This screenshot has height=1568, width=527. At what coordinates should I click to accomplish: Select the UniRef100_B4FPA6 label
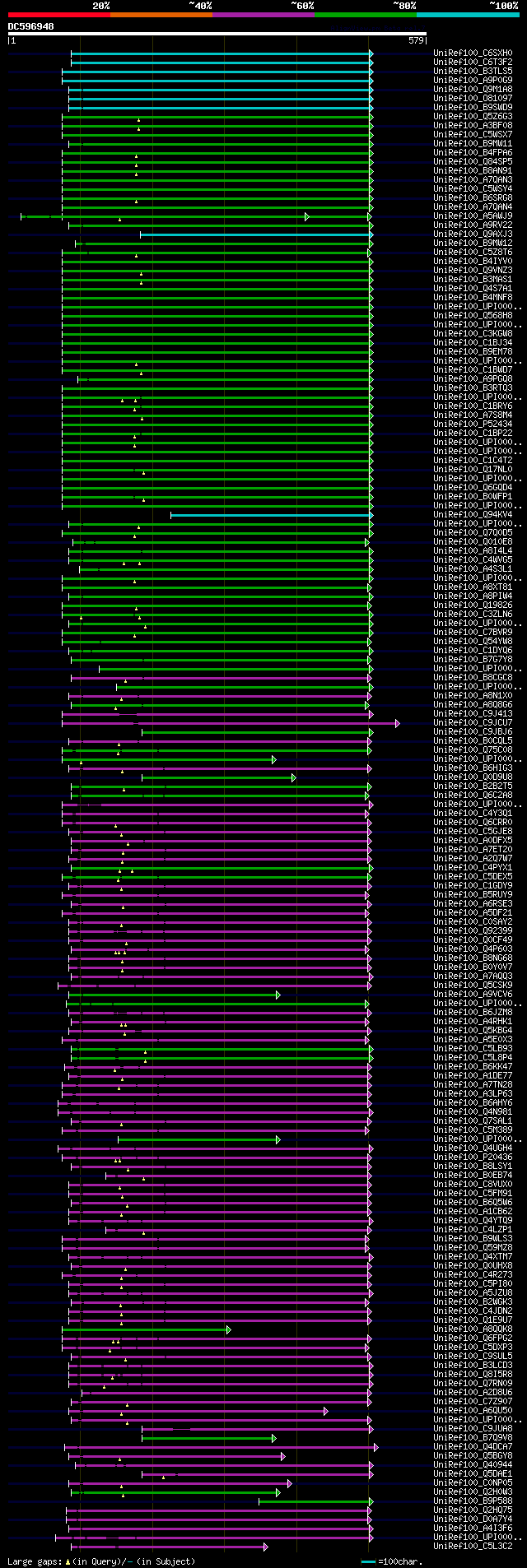473,153
